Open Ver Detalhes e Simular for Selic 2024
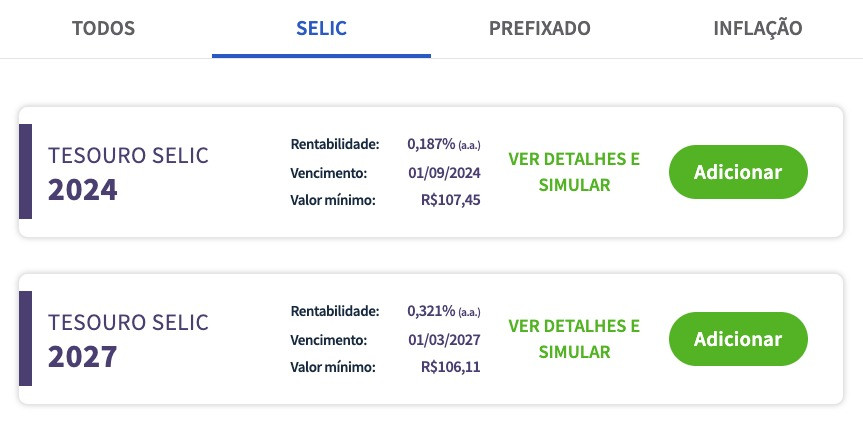The width and height of the screenshot is (863, 439). (574, 172)
